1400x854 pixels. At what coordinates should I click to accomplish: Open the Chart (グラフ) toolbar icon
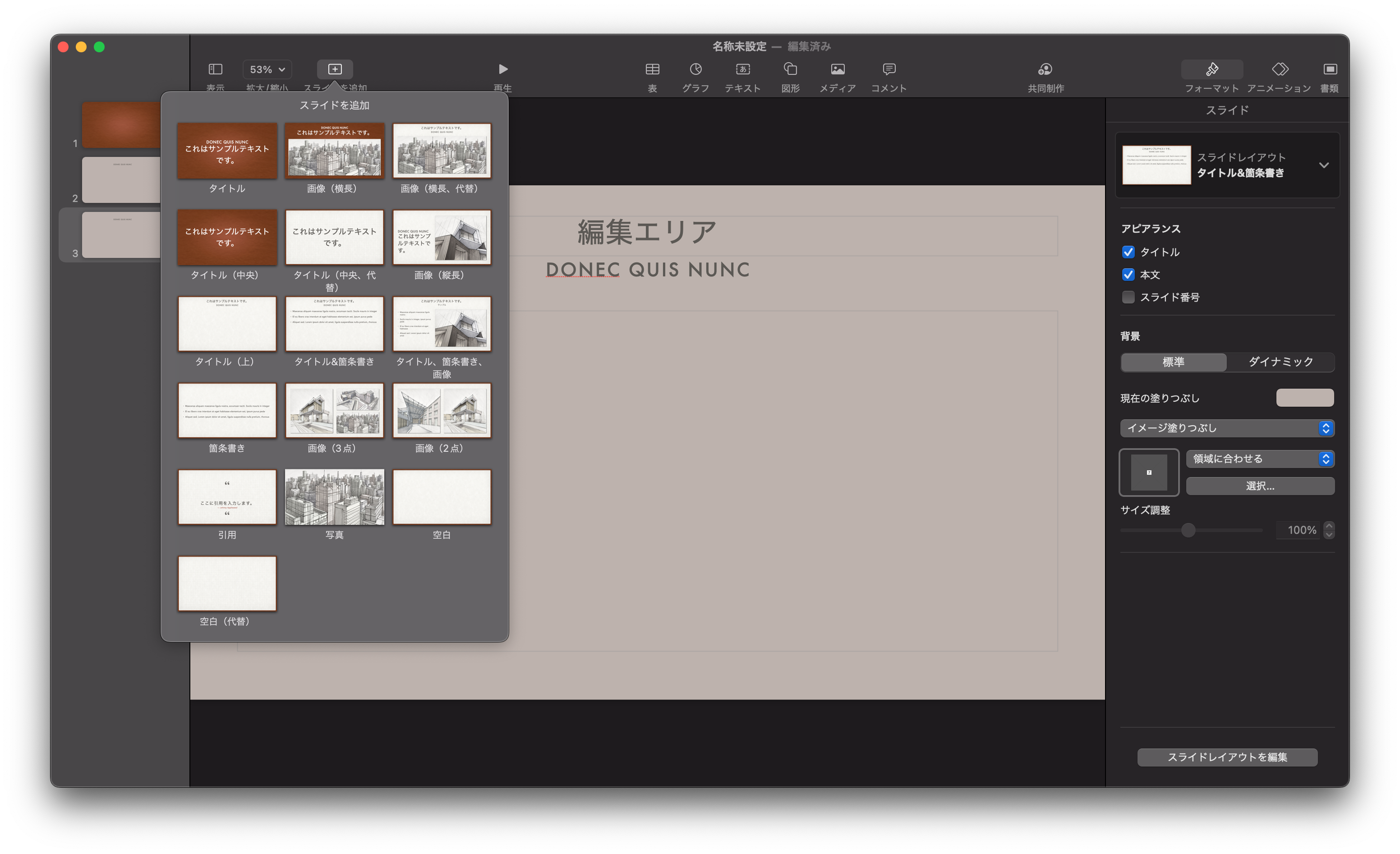pyautogui.click(x=695, y=69)
